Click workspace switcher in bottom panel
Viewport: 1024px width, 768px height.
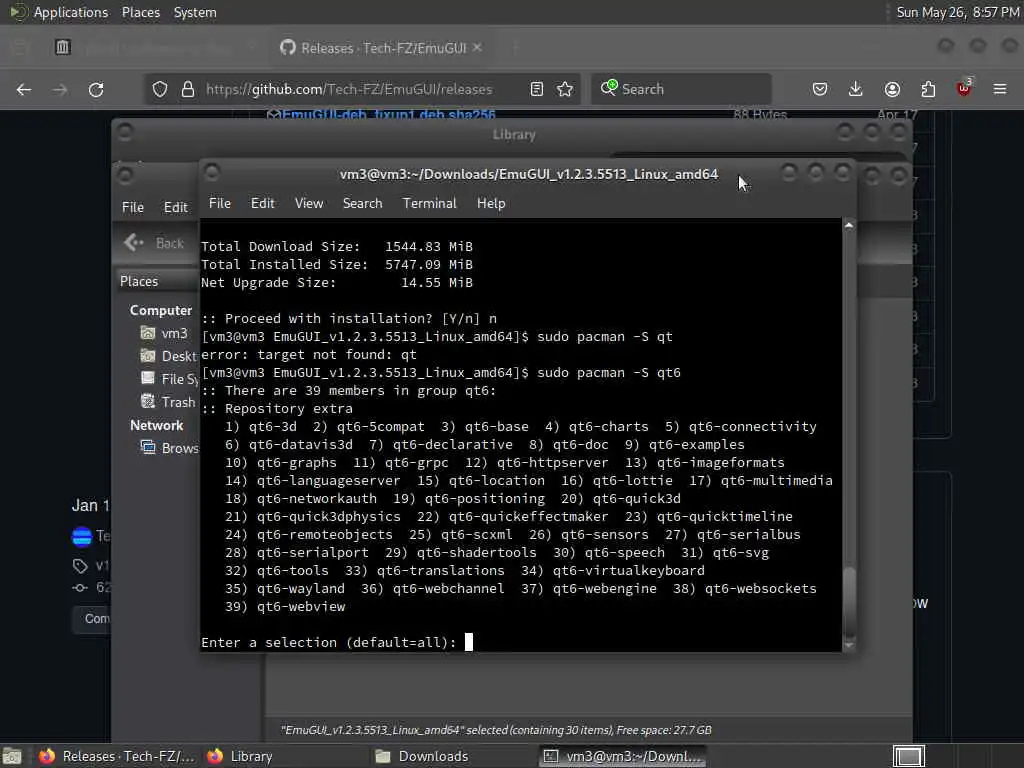pyautogui.click(x=909, y=756)
